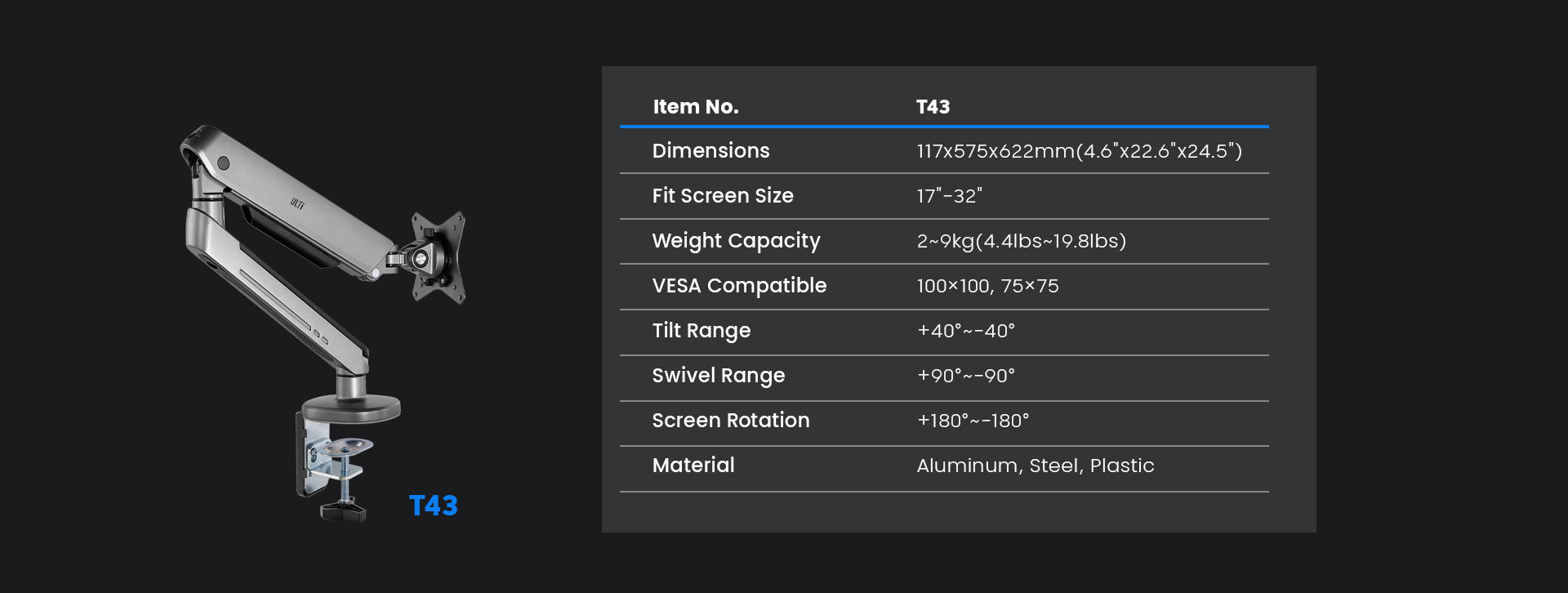Viewport: 1568px width, 593px height.
Task: Click the 100×100, 75×75 VESA value
Action: (987, 286)
